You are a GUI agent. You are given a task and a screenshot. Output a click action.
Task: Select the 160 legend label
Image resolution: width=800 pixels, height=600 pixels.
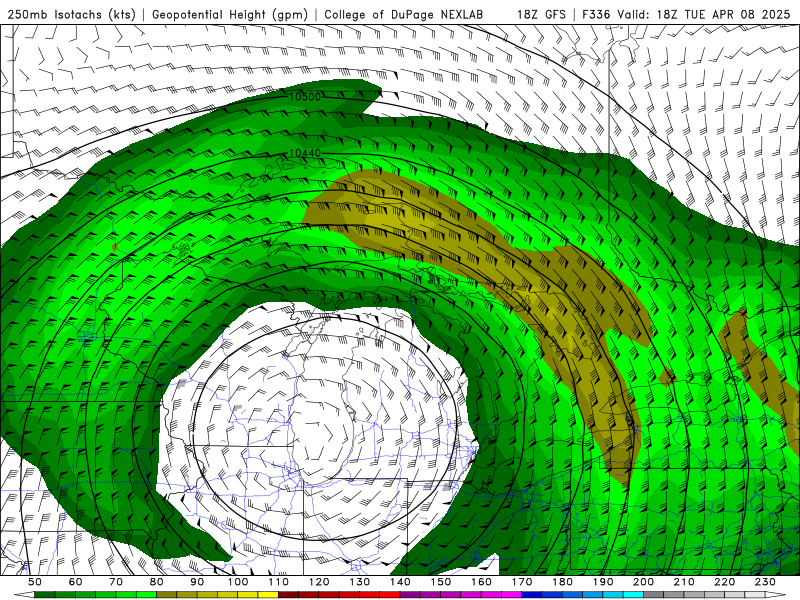point(481,582)
